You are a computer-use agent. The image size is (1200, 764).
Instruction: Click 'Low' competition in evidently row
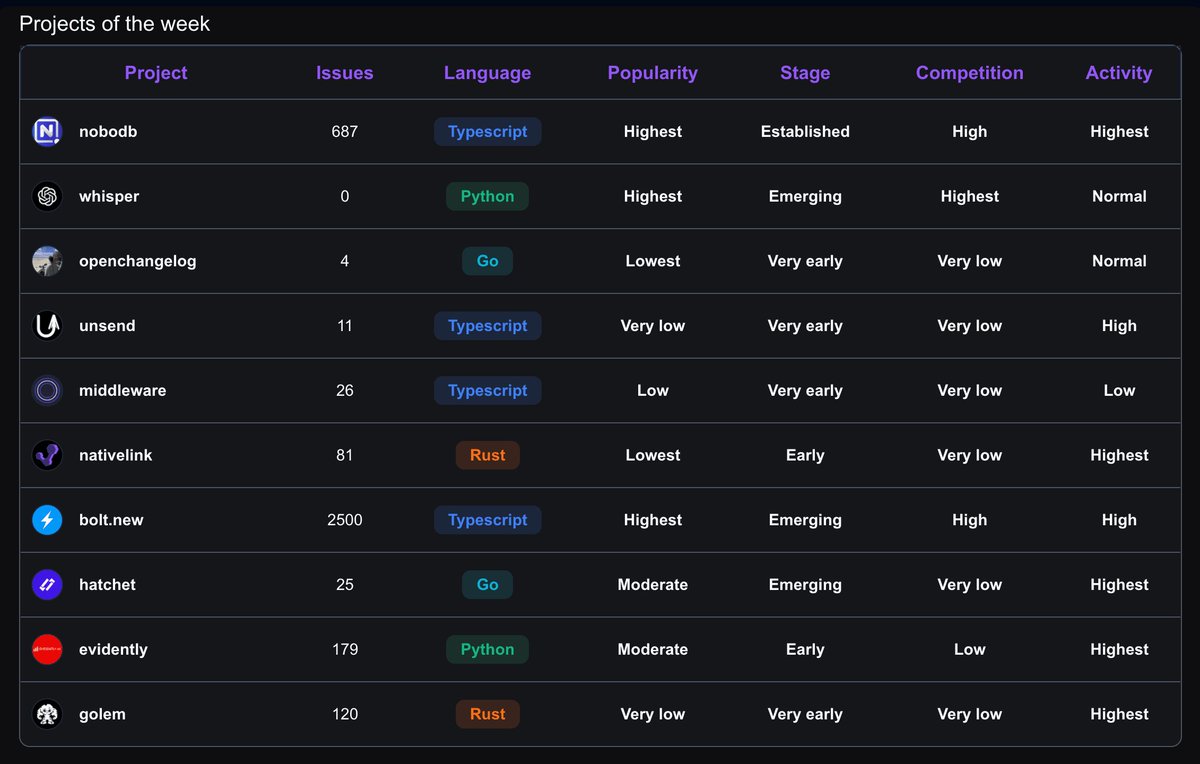[x=970, y=650]
